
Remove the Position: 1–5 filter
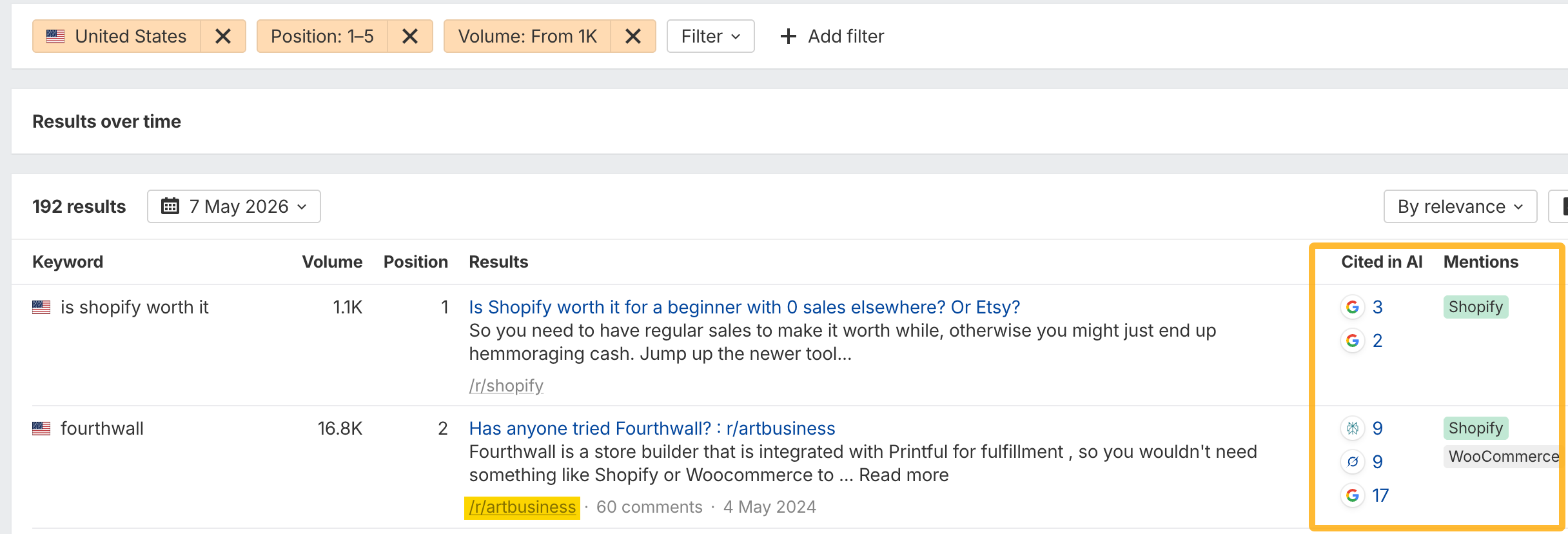pyautogui.click(x=410, y=36)
